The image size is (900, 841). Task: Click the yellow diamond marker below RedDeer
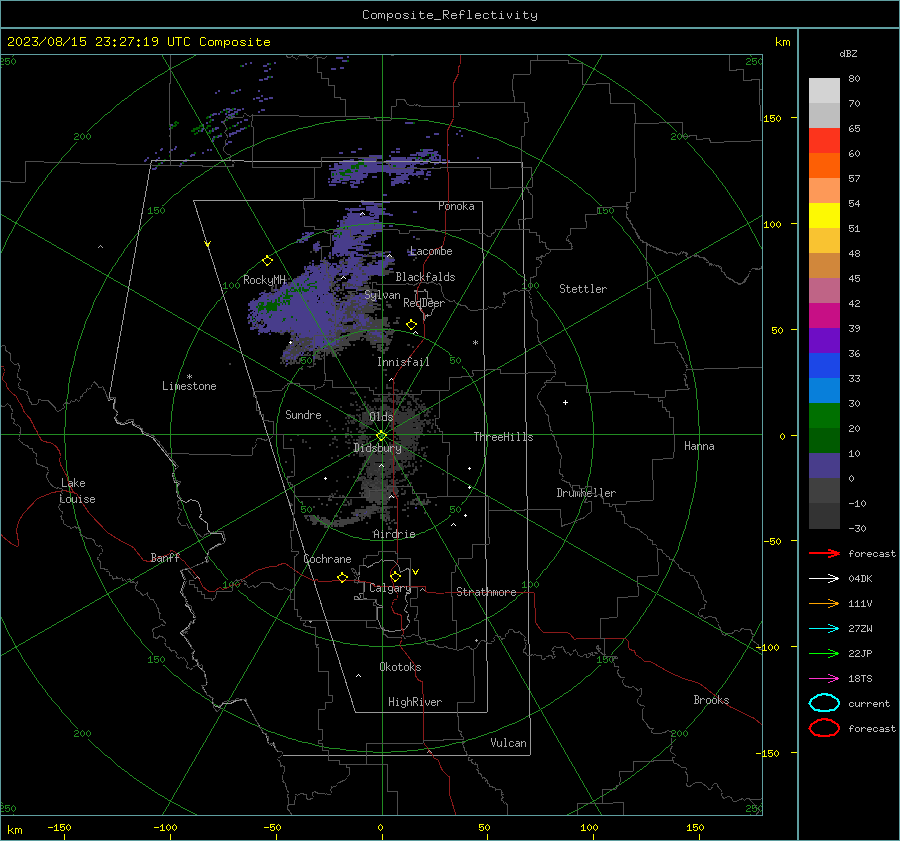[411, 325]
